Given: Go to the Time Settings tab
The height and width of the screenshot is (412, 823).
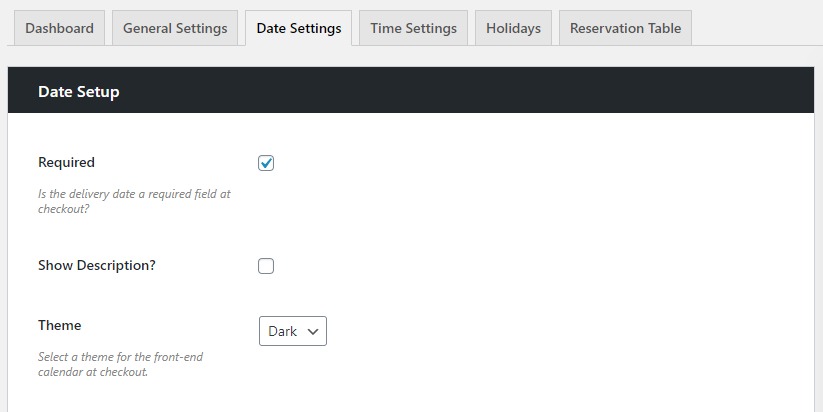Looking at the screenshot, I should click(x=413, y=28).
